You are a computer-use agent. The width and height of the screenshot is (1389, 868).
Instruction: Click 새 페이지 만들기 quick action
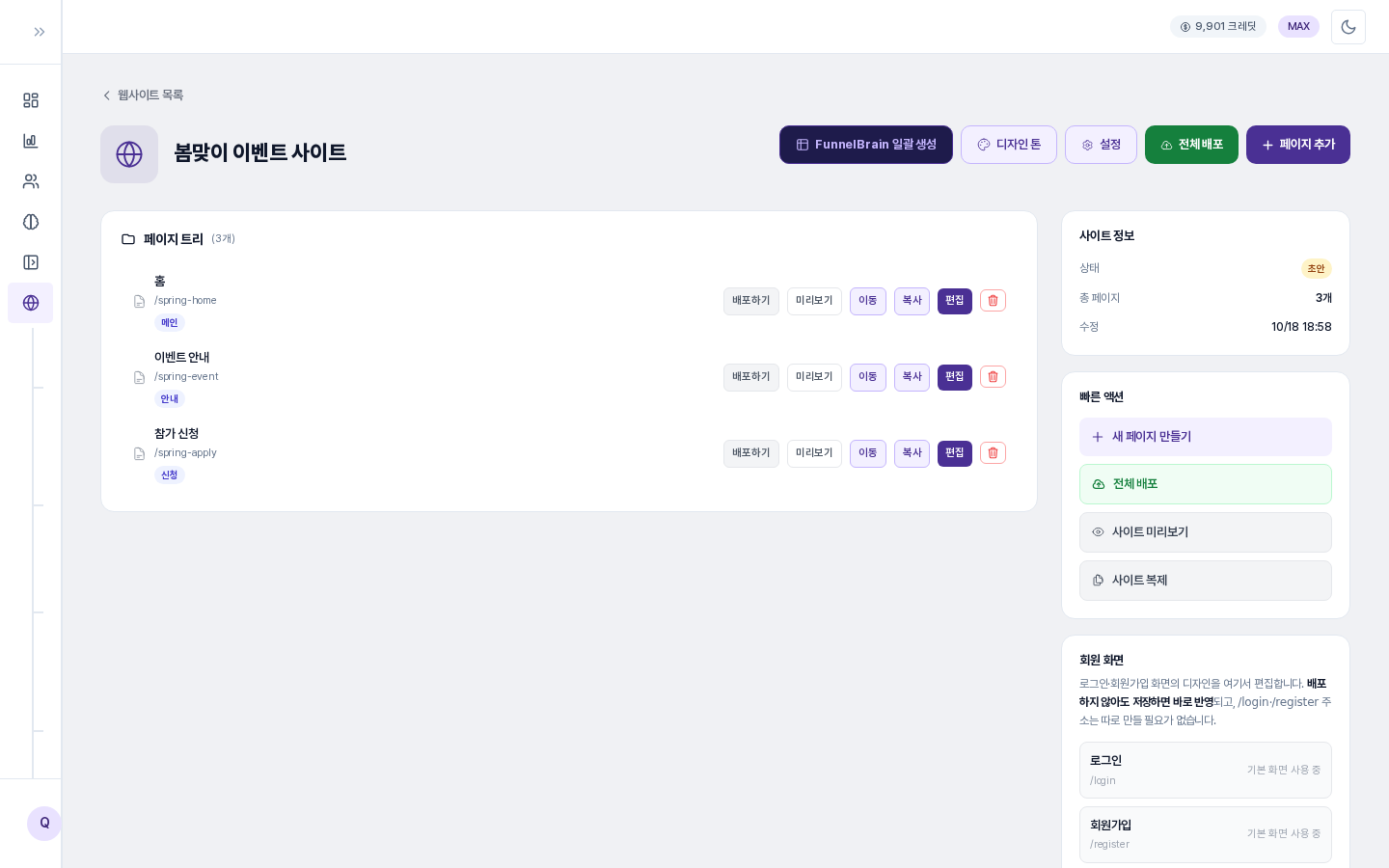tap(1206, 437)
